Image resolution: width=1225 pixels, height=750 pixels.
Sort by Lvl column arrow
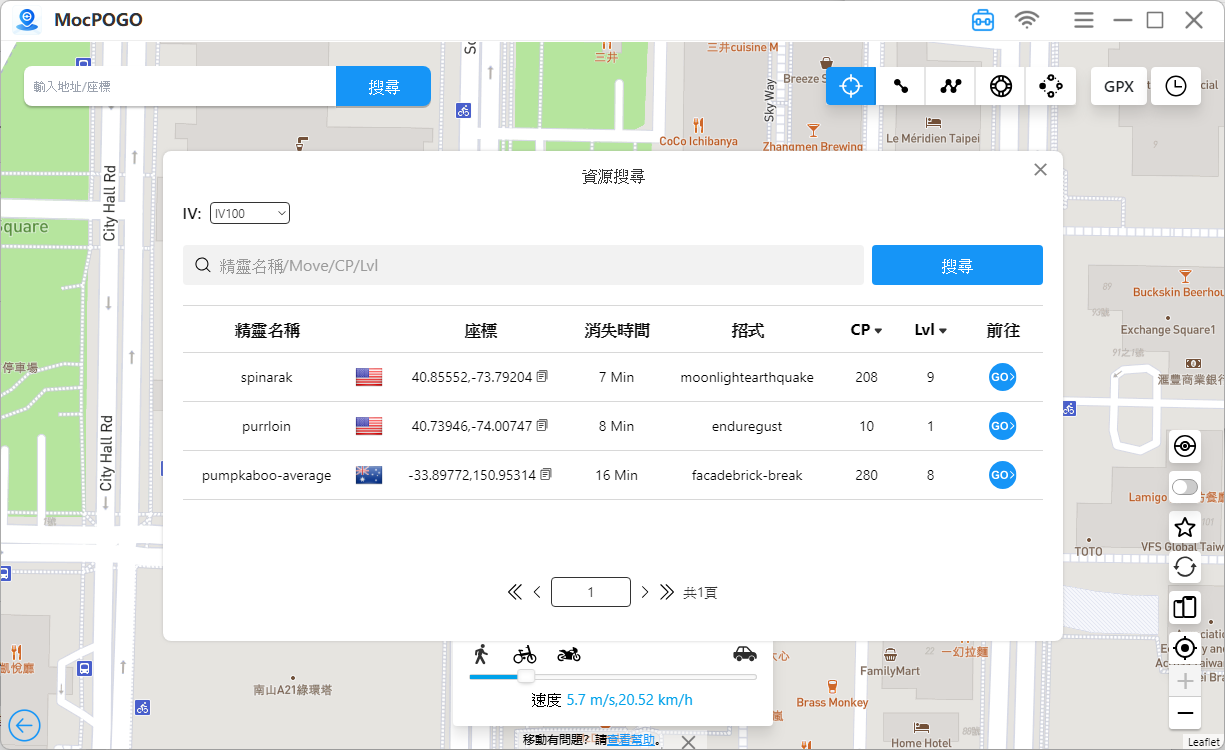[942, 331]
